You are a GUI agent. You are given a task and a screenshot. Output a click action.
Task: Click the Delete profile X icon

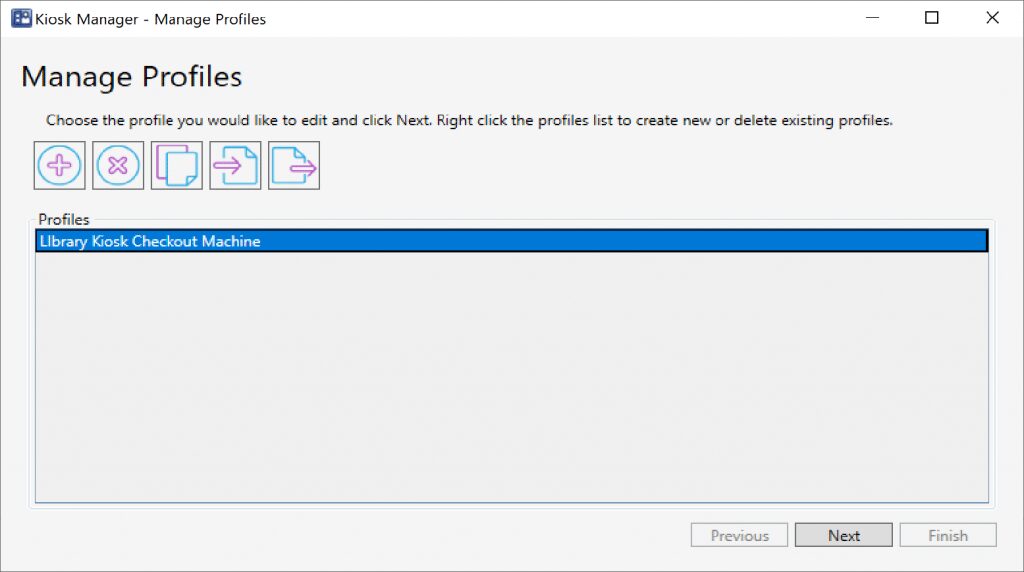pos(118,165)
